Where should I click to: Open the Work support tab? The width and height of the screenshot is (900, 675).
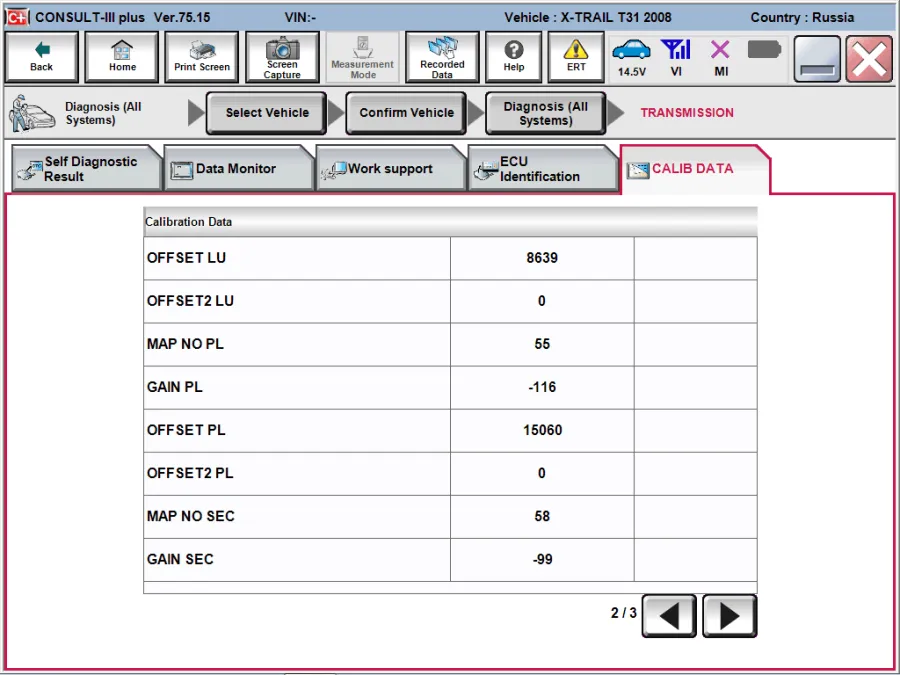(390, 169)
